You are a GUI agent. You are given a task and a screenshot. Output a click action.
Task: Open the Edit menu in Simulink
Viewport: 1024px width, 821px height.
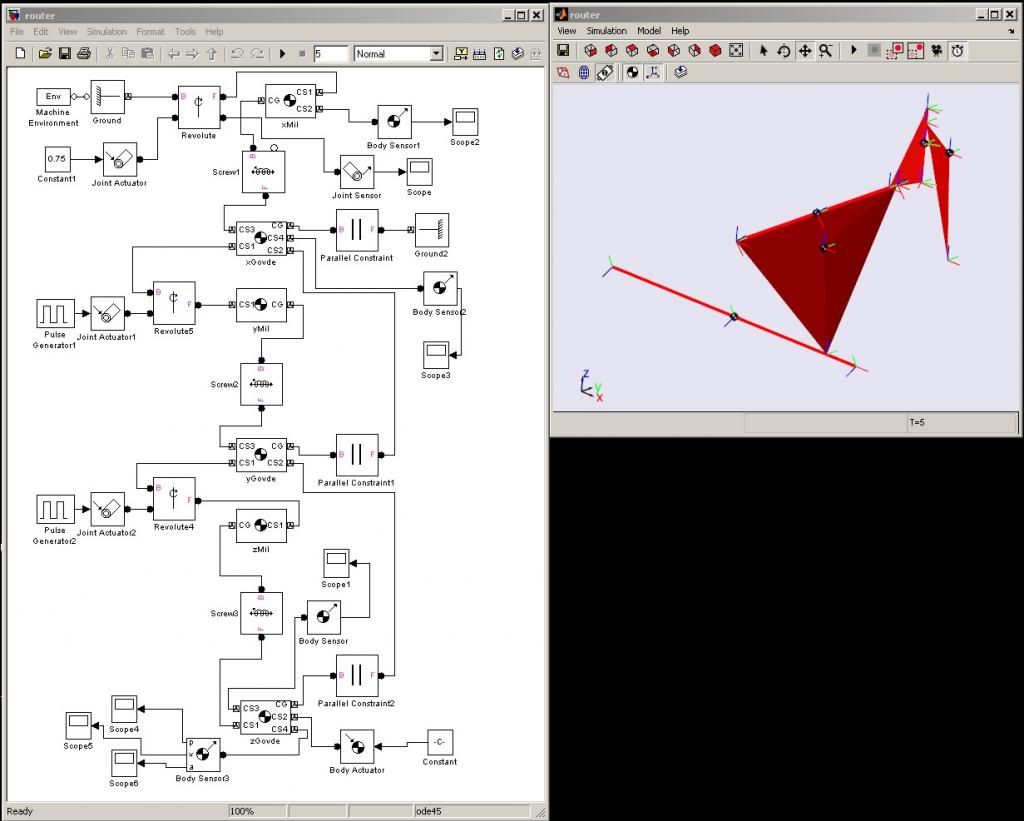(40, 31)
